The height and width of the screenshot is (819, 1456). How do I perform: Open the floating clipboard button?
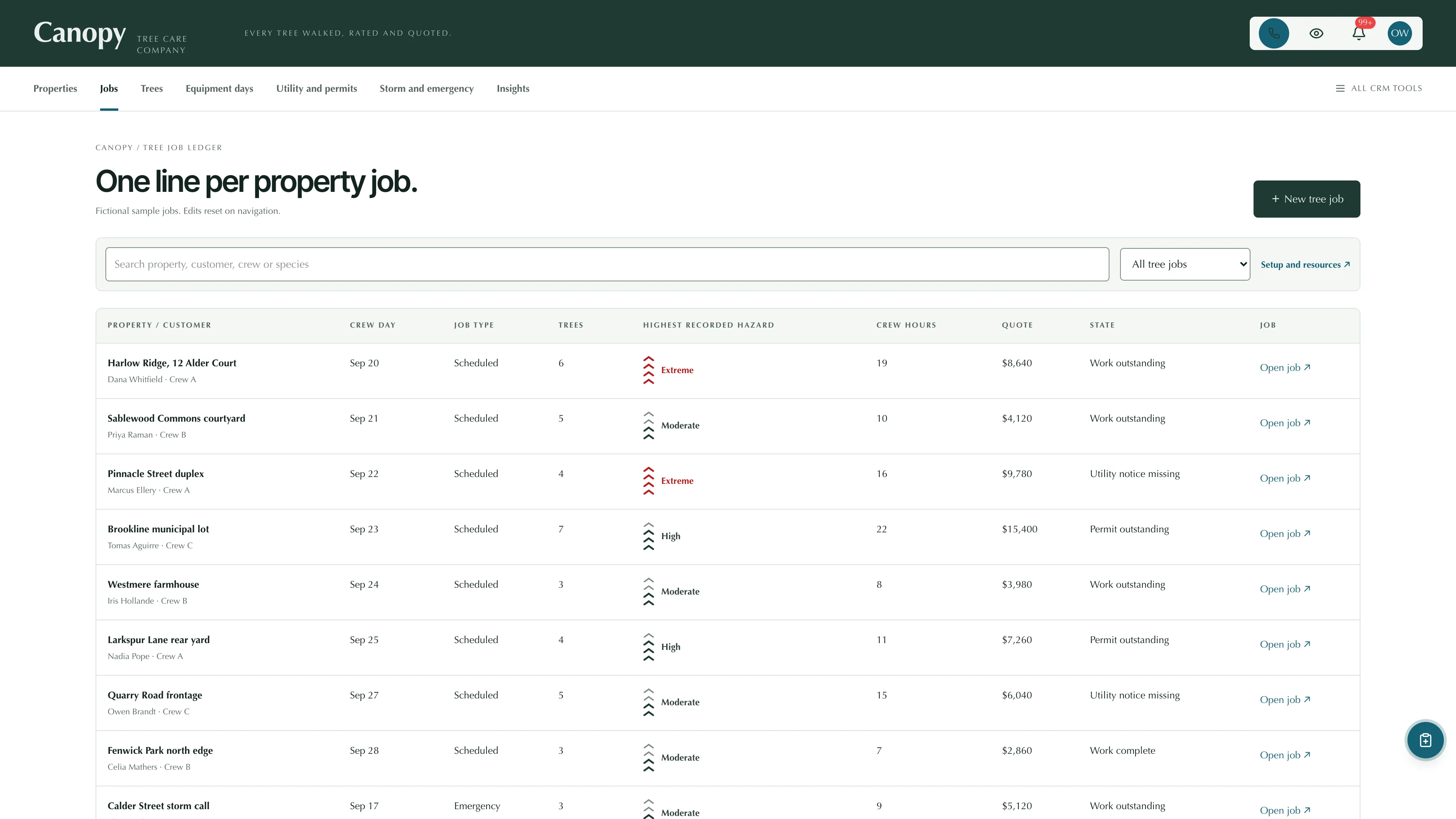[1425, 740]
